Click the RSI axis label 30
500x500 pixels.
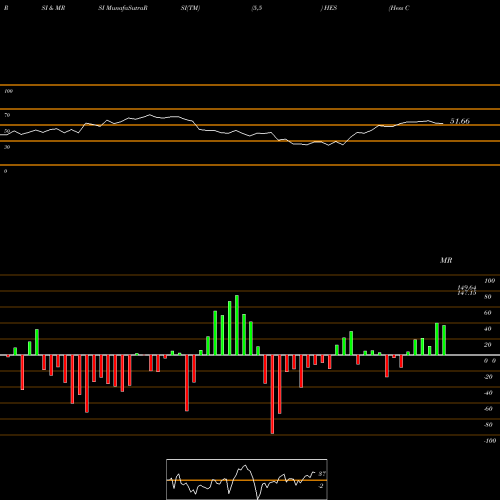(7, 147)
